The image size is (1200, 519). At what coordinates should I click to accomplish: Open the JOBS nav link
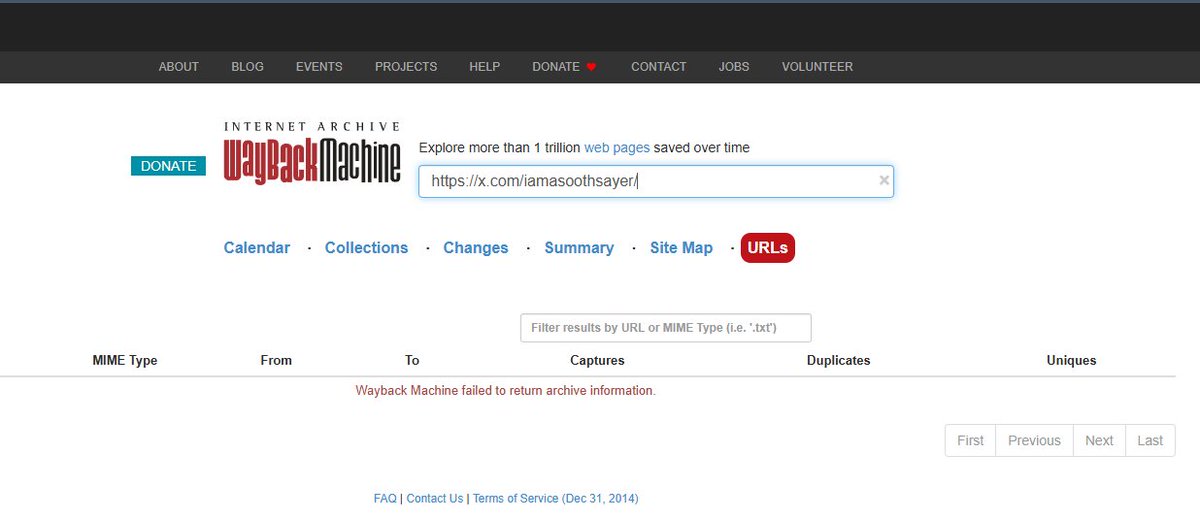(734, 67)
